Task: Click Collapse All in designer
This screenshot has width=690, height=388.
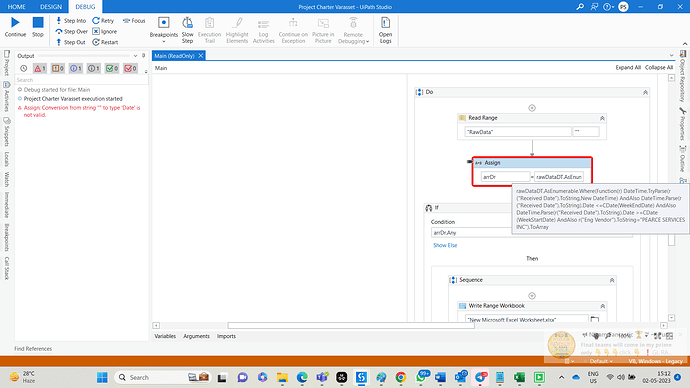Action: [x=659, y=67]
